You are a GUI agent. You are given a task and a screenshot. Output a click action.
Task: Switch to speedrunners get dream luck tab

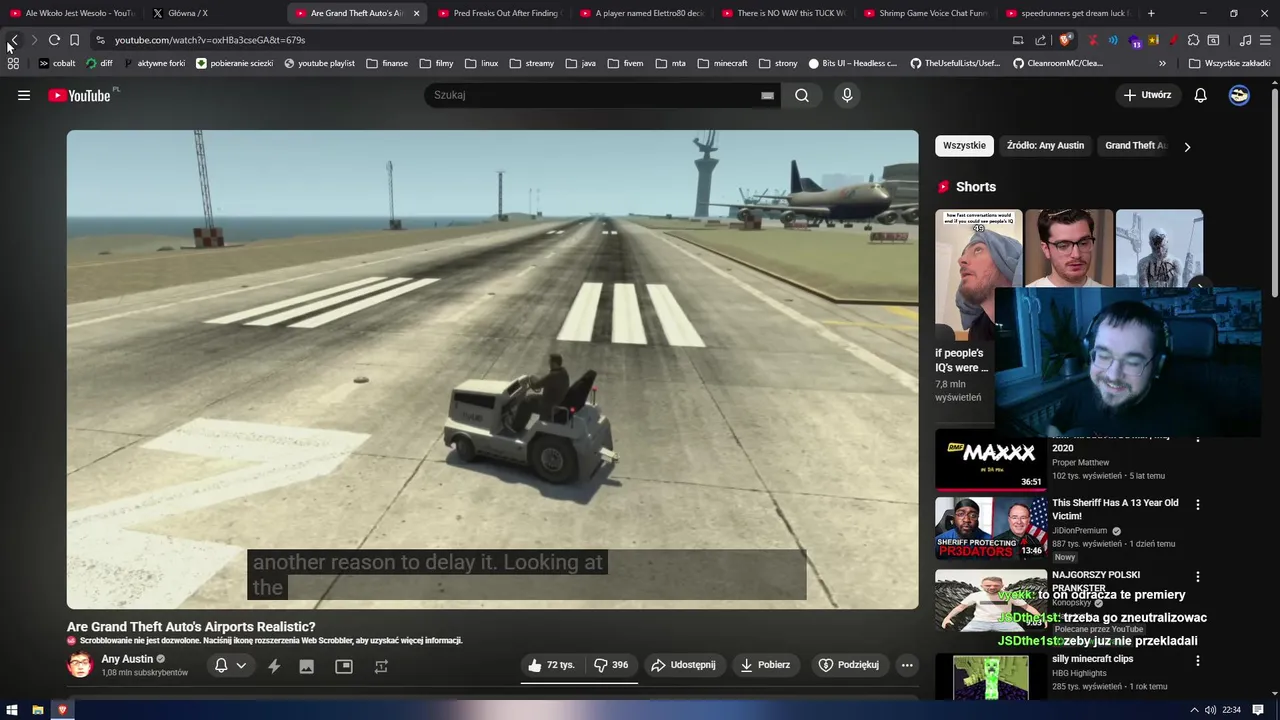(x=1068, y=13)
